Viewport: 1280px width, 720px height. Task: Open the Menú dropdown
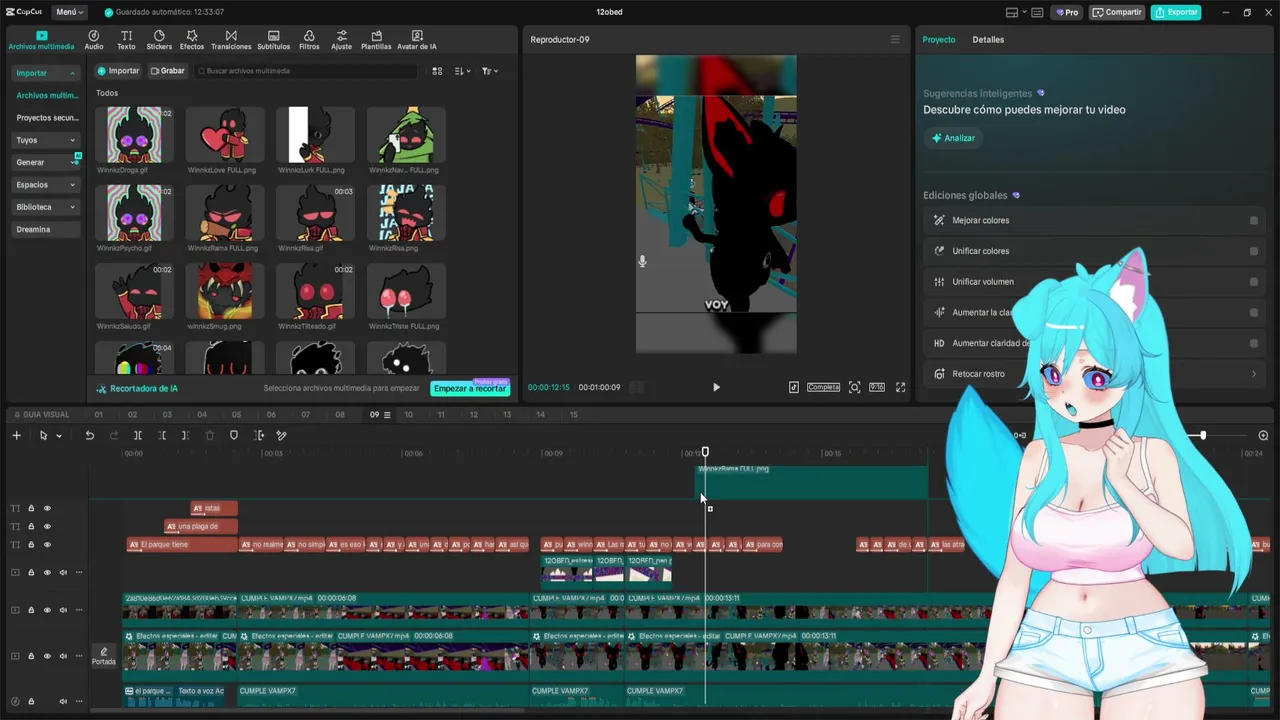point(69,12)
